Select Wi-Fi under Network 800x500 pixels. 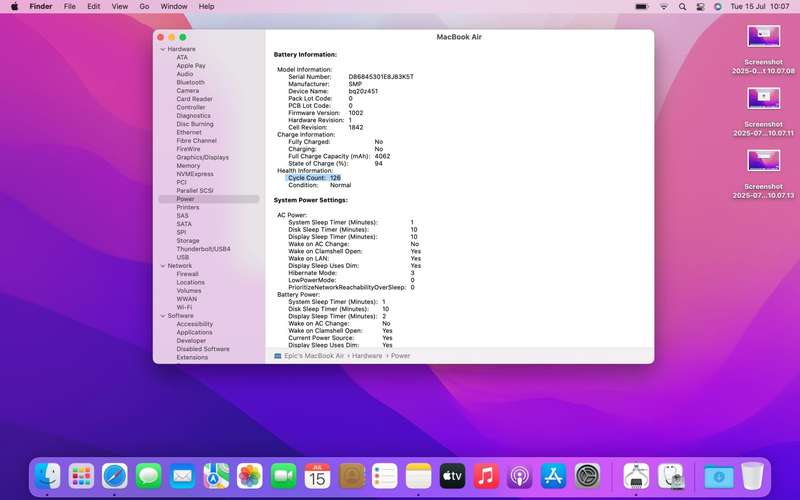(184, 307)
